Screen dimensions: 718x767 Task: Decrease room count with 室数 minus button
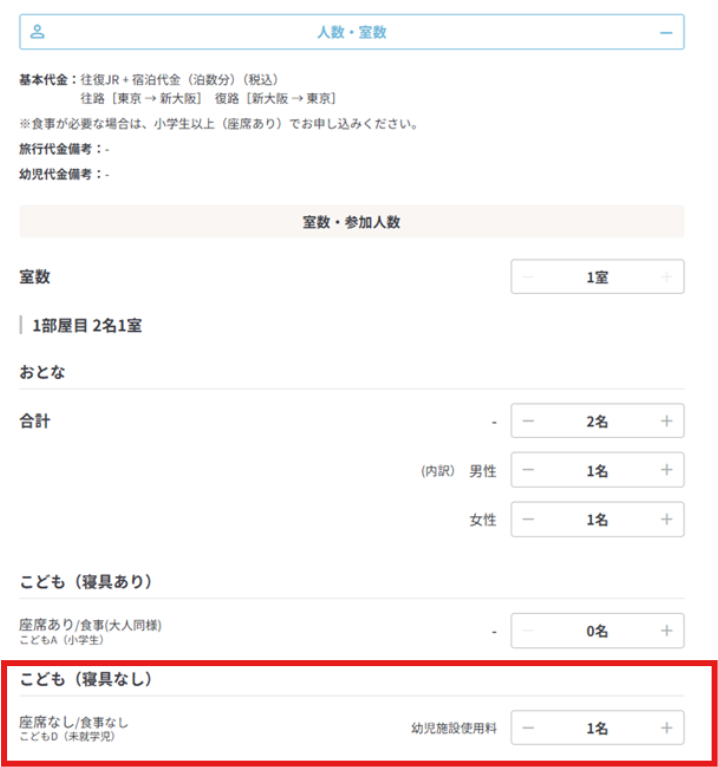528,277
